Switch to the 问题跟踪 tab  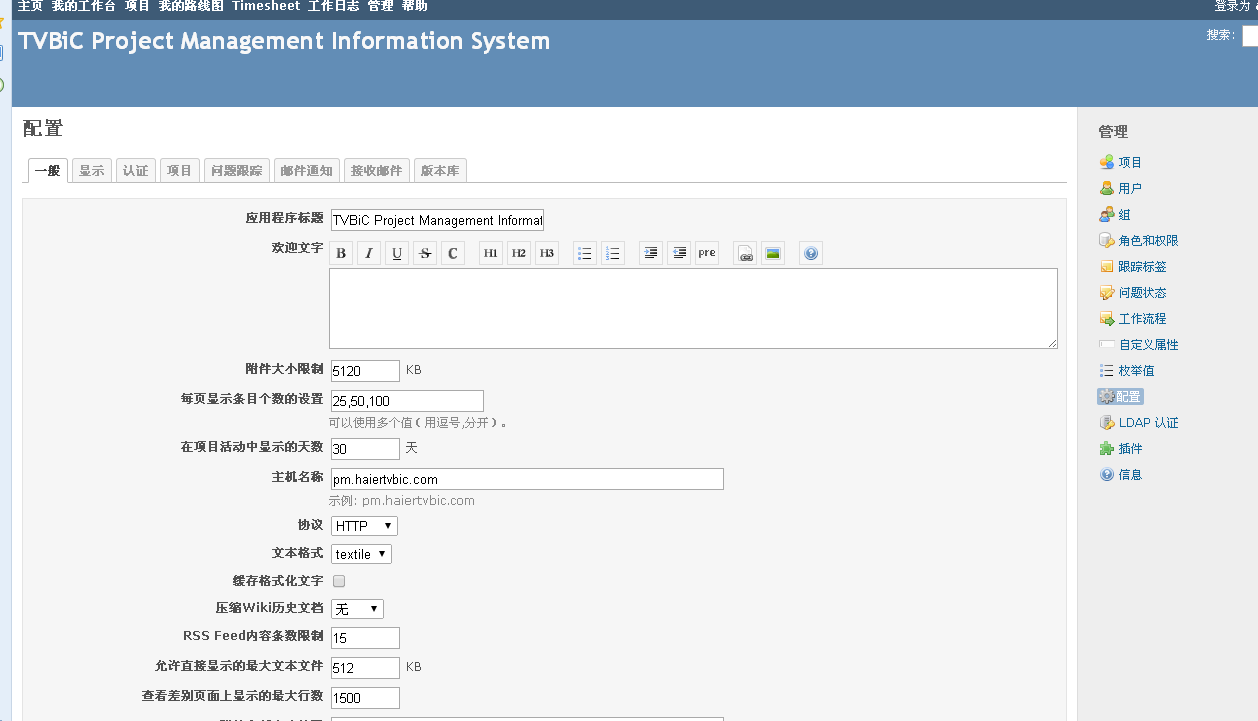pos(236,171)
